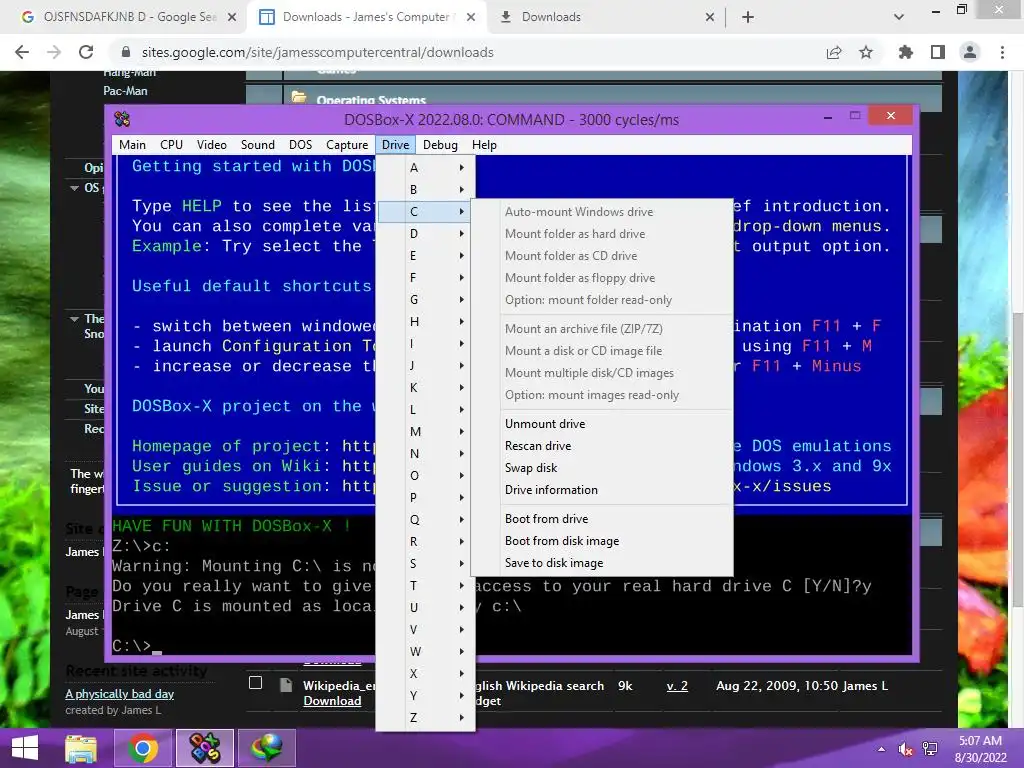Screen dimensions: 1024x768
Task: Click the Wikipedia Download link
Action: pos(332,701)
